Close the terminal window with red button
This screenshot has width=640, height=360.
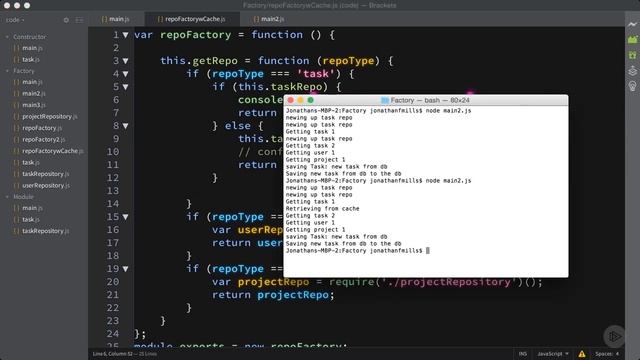click(x=291, y=100)
